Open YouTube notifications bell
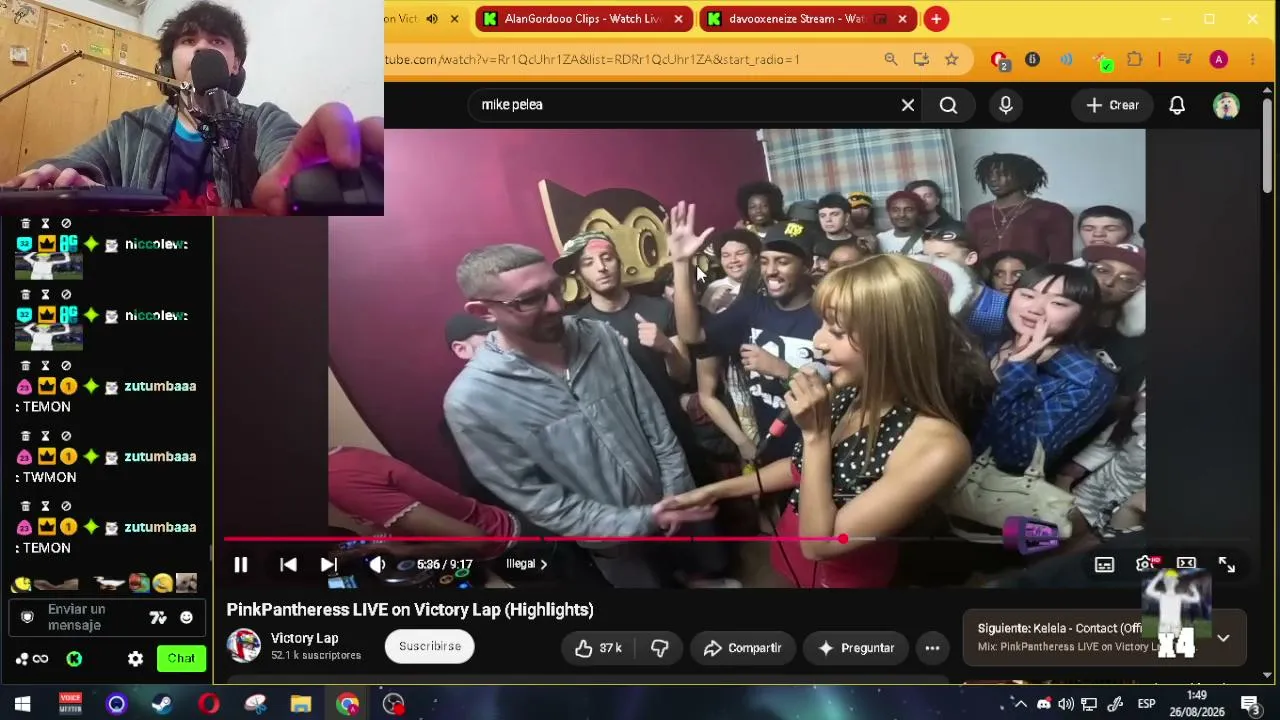The image size is (1280, 720). [x=1177, y=105]
